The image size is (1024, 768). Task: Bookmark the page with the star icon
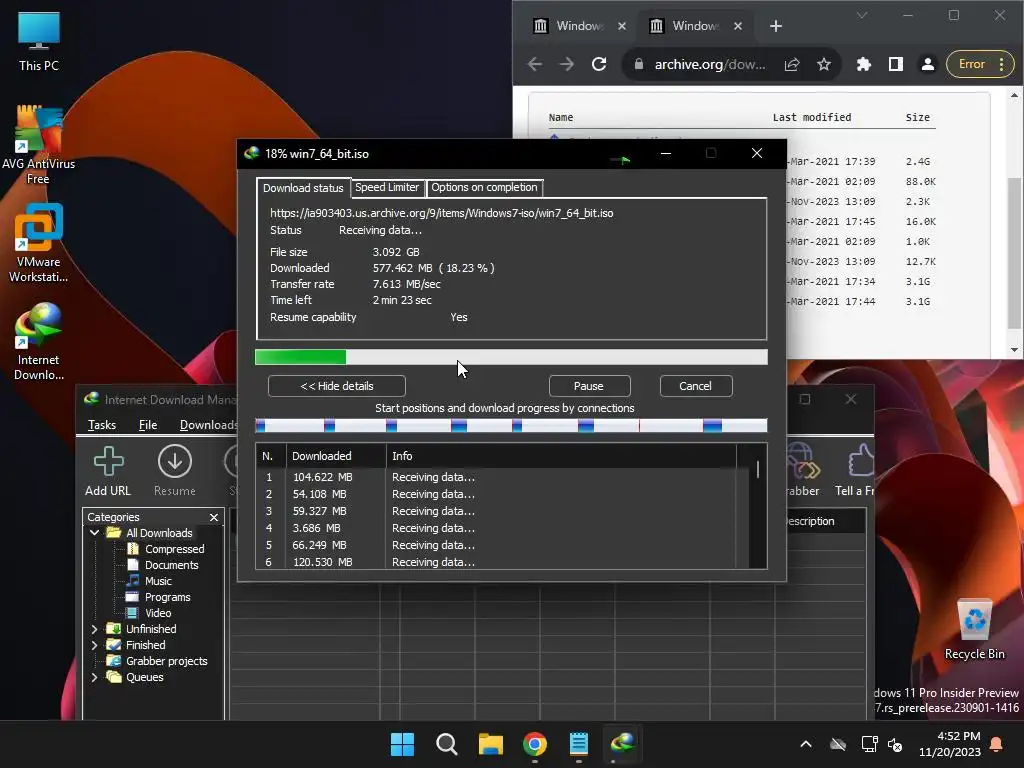tap(824, 64)
